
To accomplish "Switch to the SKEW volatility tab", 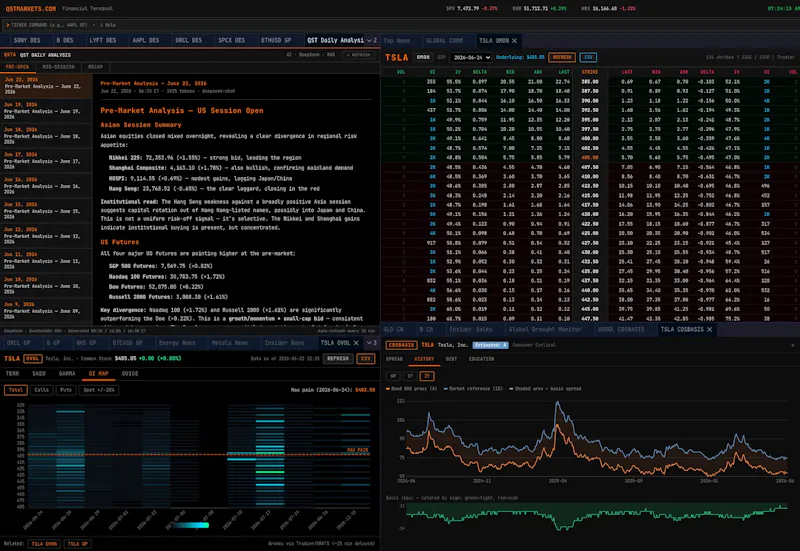I will coord(39,374).
